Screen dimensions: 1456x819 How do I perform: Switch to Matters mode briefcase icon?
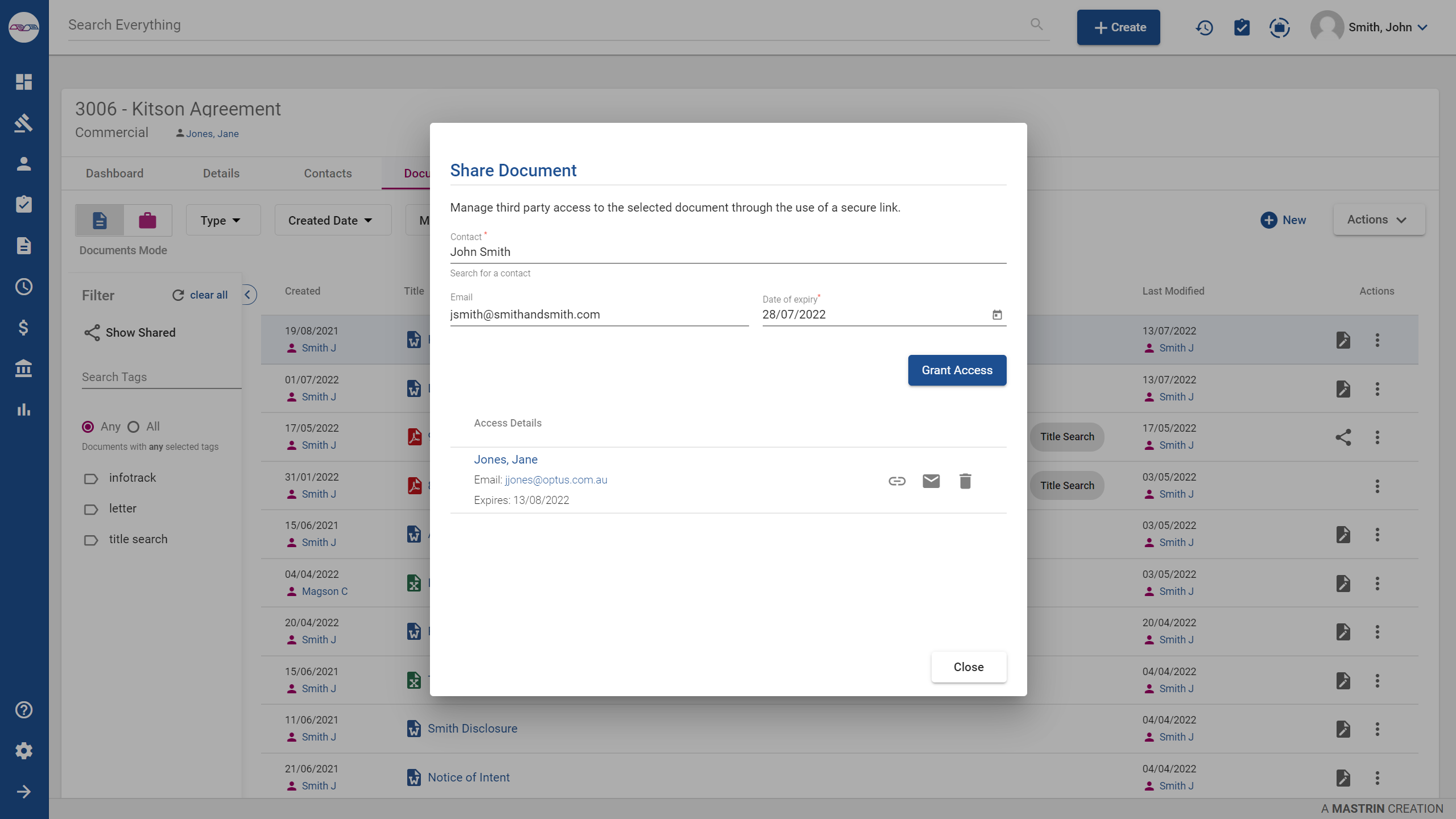(147, 220)
